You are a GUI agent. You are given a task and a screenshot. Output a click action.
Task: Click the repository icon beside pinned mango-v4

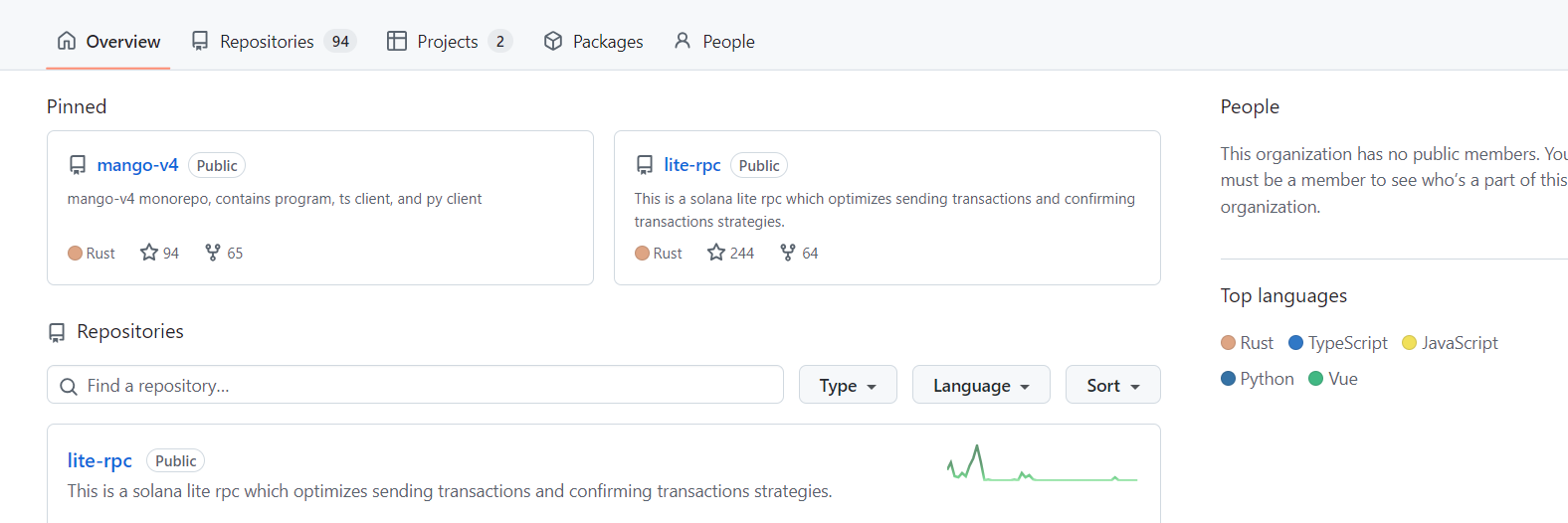(x=78, y=165)
